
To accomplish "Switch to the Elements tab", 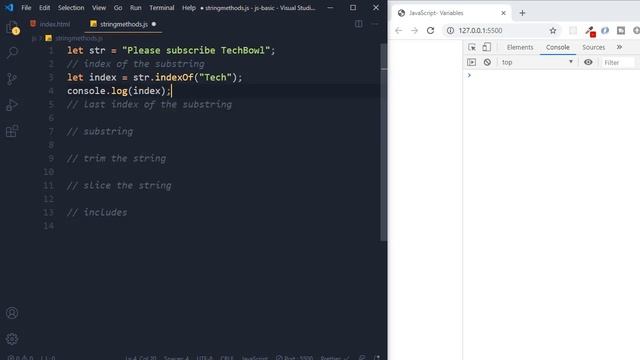I will (520, 47).
